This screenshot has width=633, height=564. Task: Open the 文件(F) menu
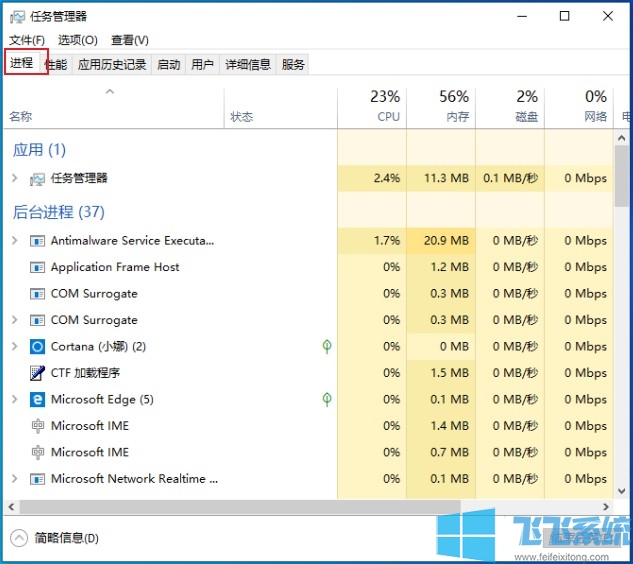(27, 40)
